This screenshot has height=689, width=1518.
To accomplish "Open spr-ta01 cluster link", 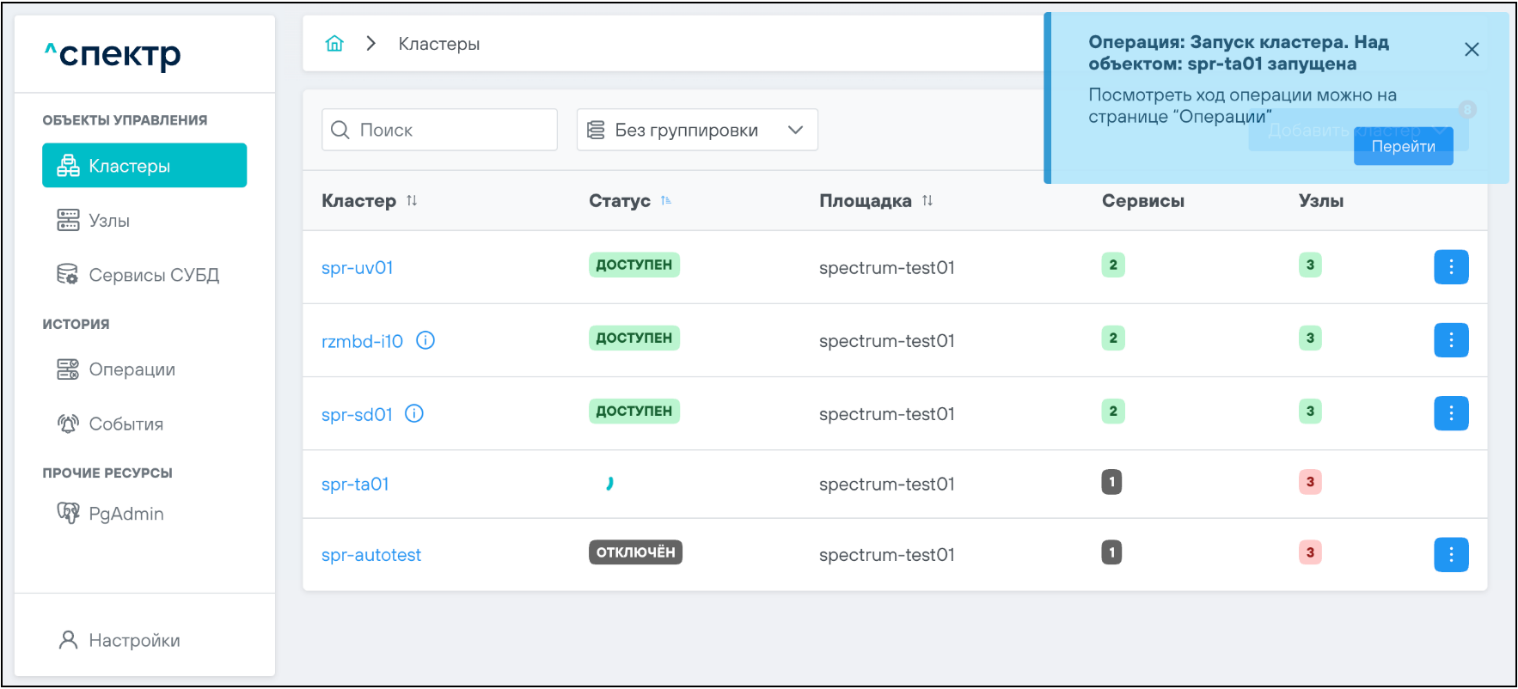I will click(x=355, y=484).
